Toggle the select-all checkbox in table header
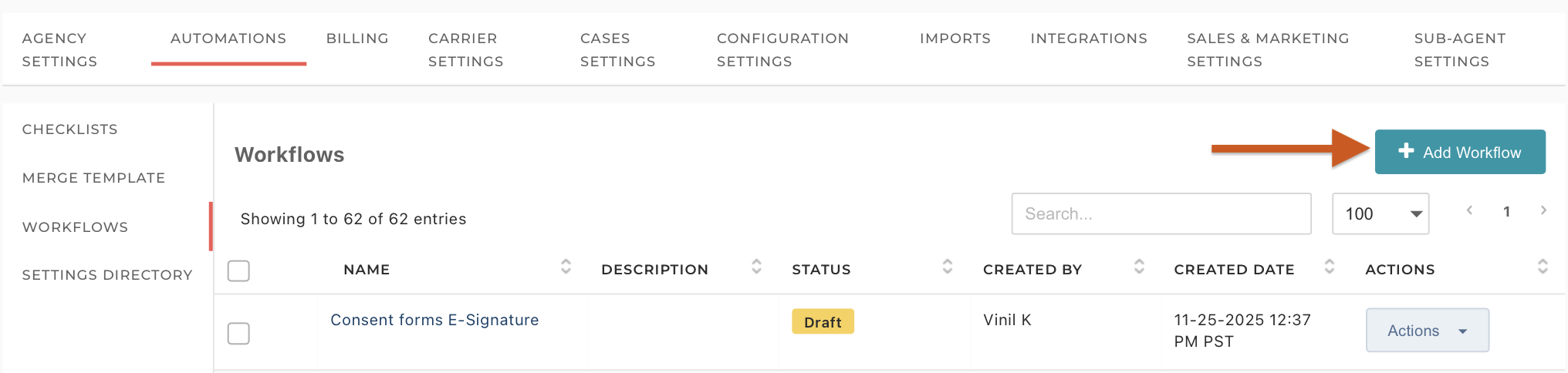Image resolution: width=1568 pixels, height=373 pixels. pos(238,271)
